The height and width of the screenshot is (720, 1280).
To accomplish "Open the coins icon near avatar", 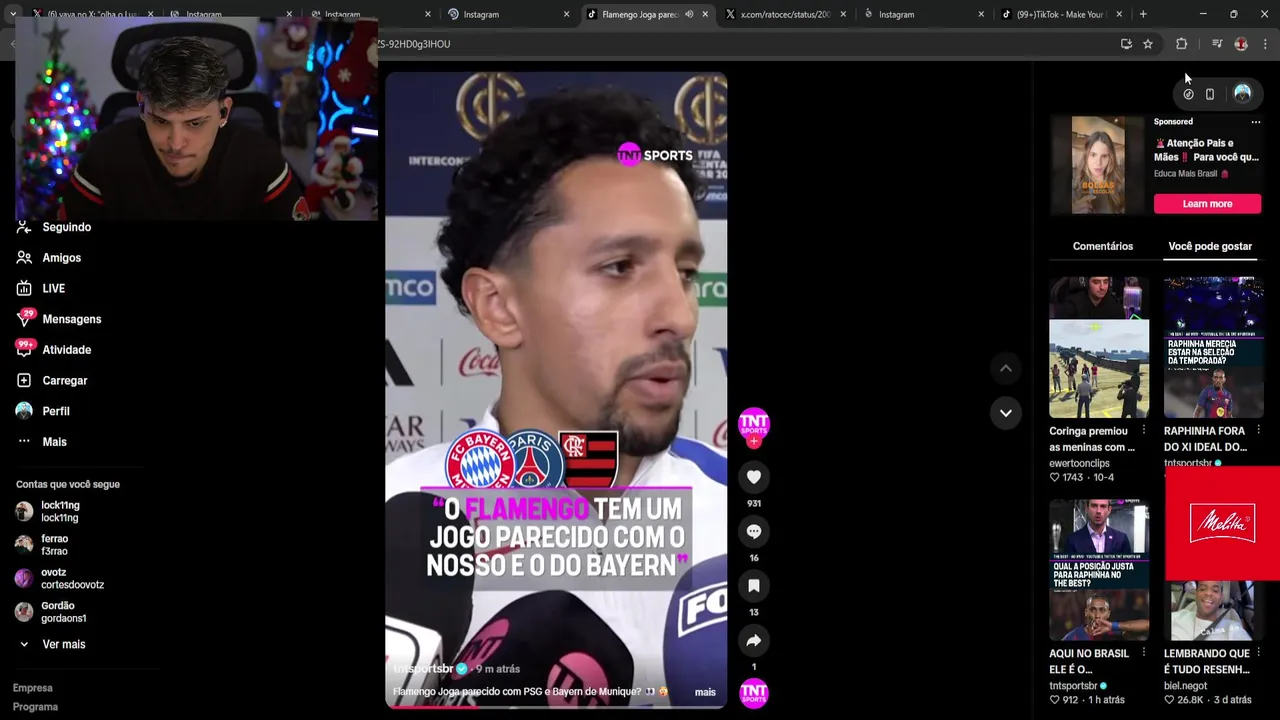I will 1188,94.
